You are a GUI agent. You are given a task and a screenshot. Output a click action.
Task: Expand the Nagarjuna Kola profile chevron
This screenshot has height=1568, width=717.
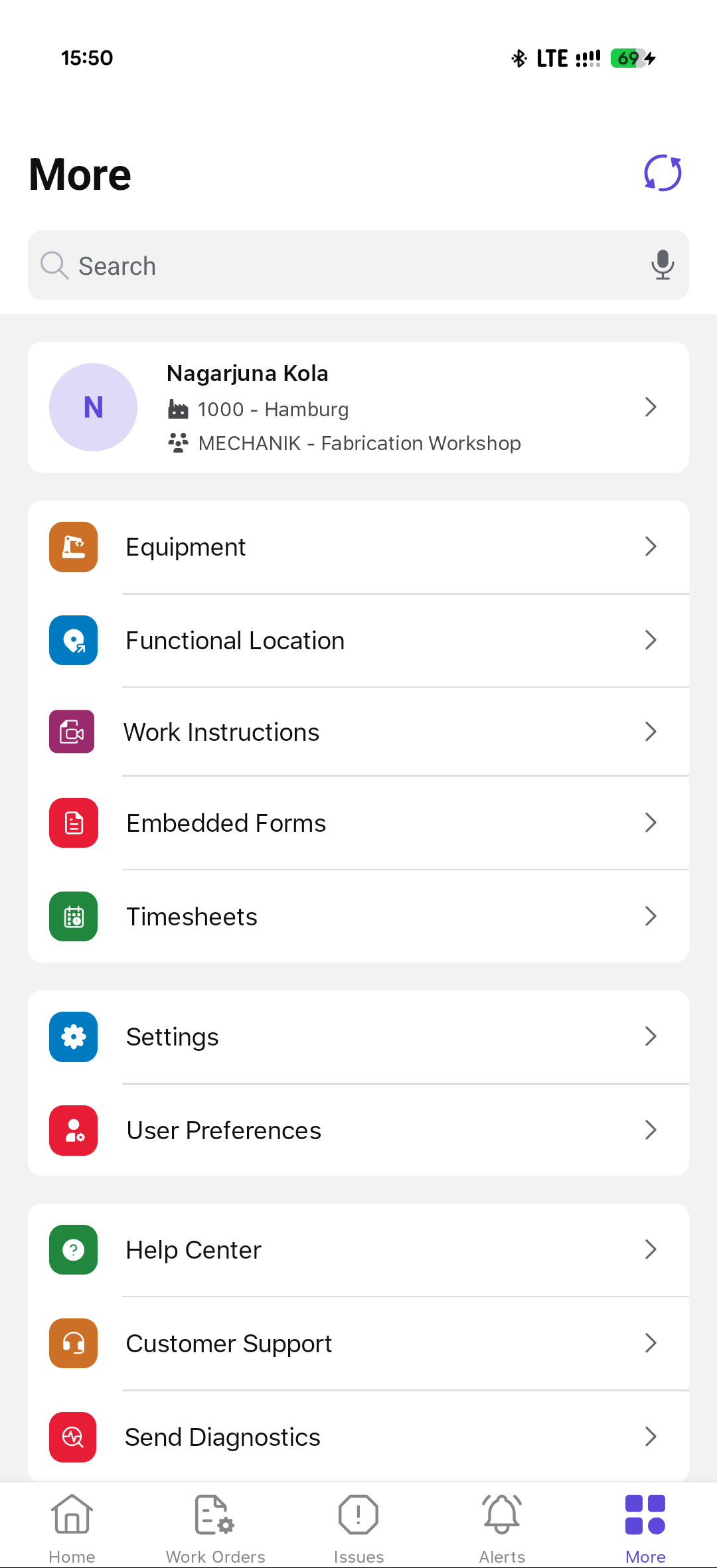pos(651,407)
